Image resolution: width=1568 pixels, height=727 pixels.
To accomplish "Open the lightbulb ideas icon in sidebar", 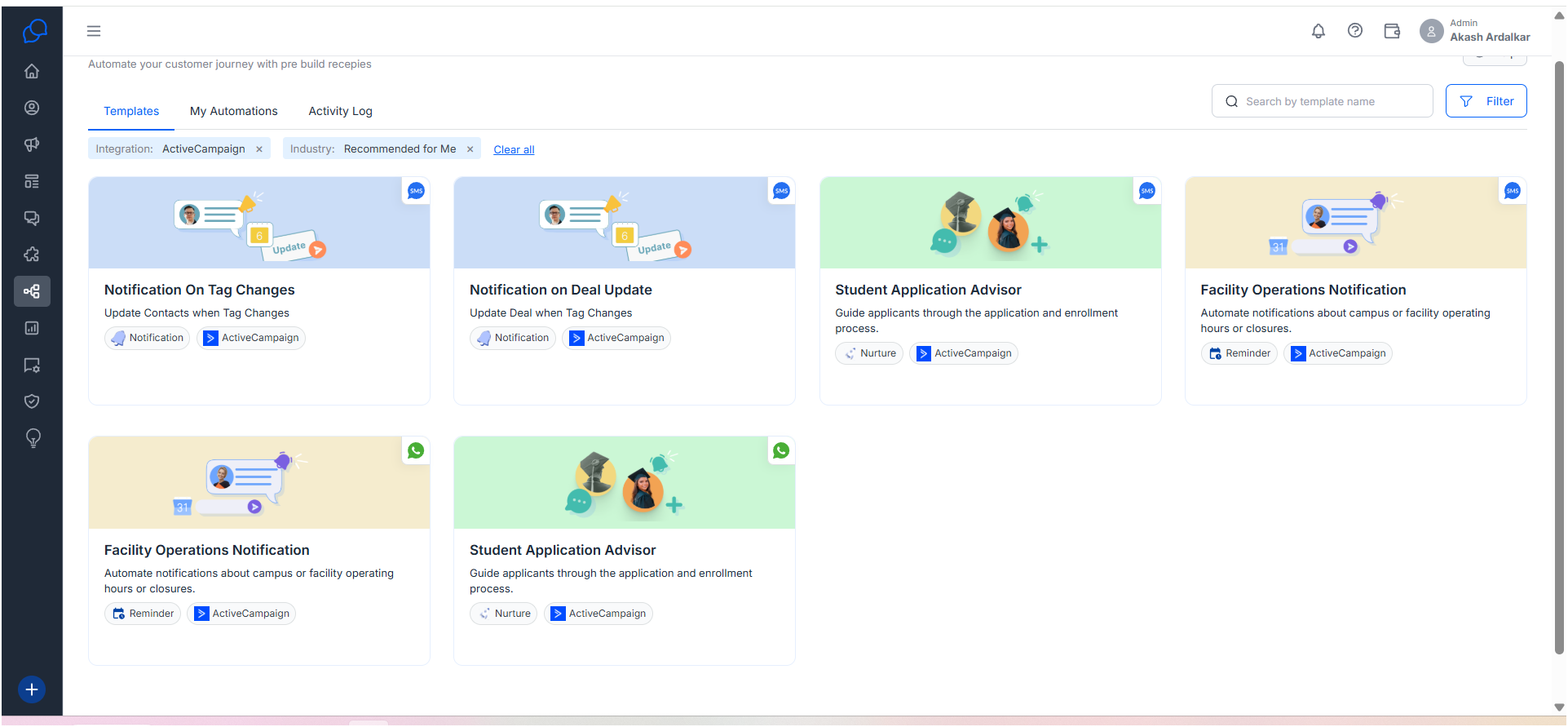I will 33,438.
